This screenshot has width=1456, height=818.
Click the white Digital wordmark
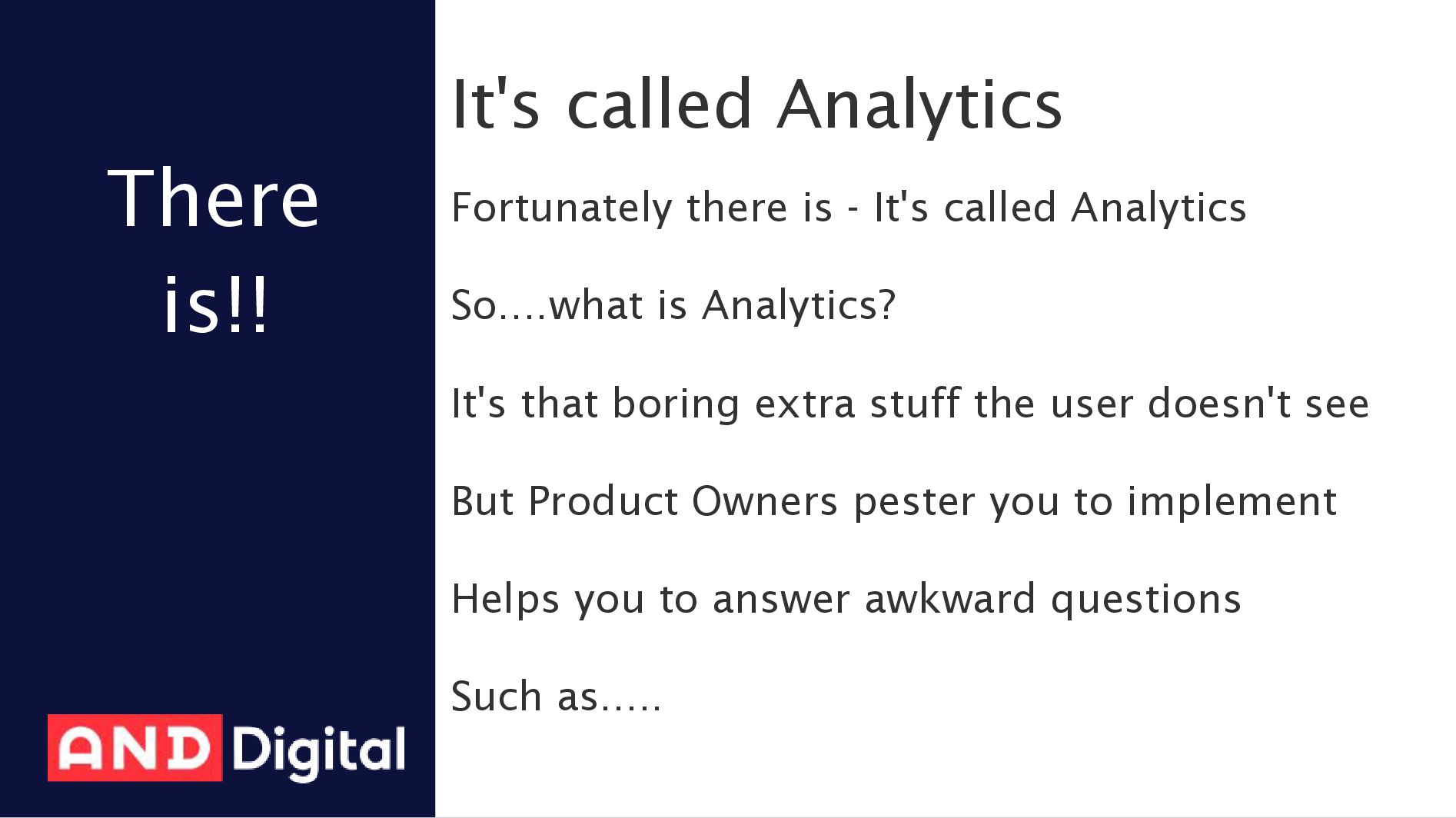318,751
